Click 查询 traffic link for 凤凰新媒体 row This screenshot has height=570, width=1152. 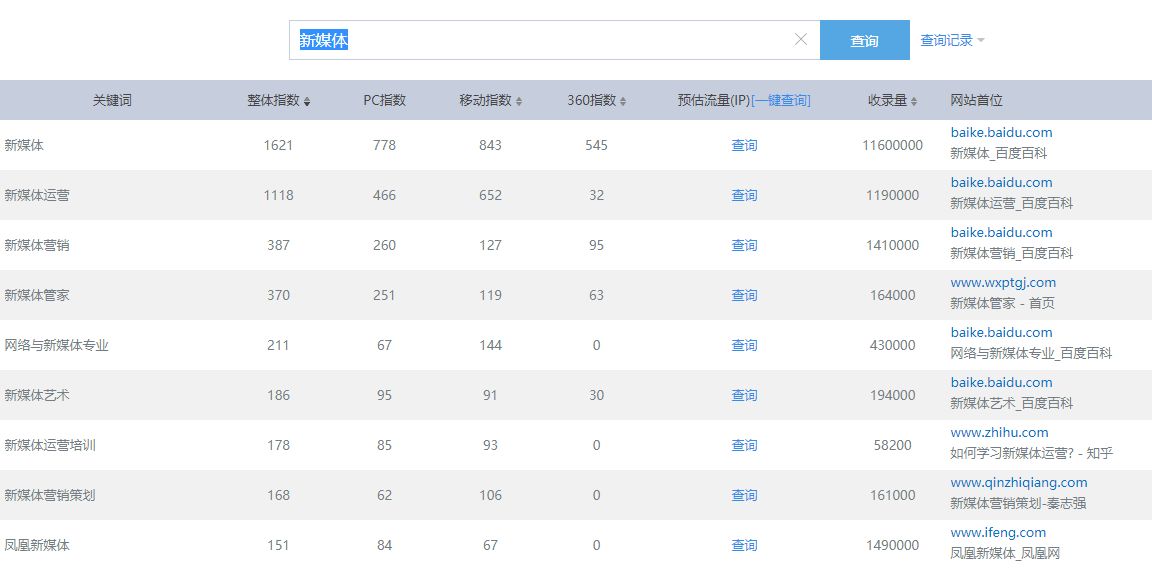click(x=744, y=545)
